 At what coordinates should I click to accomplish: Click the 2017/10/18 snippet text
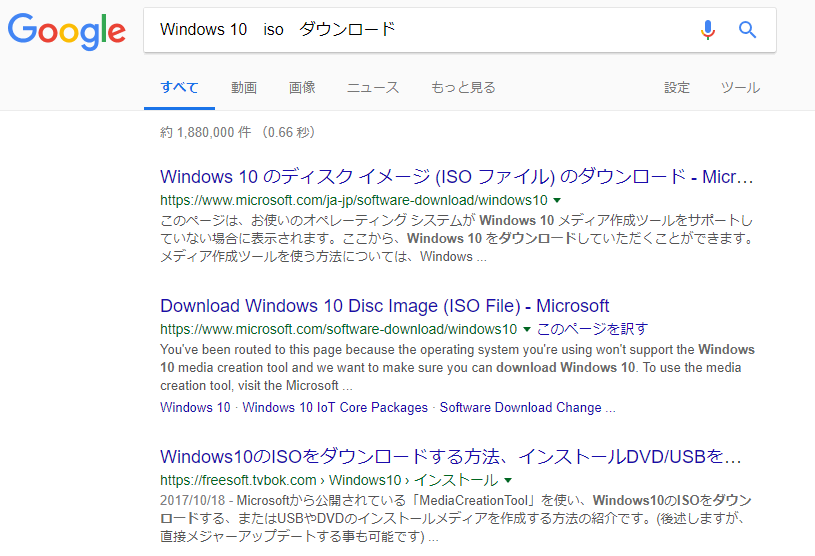click(x=455, y=518)
